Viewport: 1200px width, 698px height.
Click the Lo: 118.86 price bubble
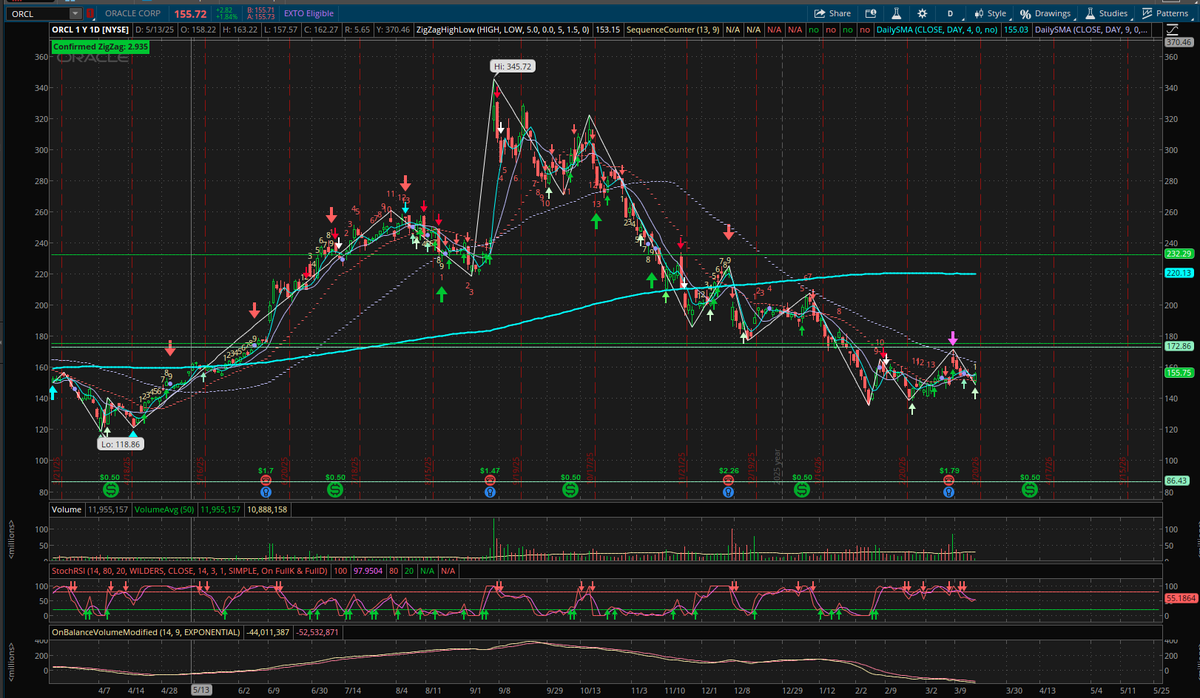click(121, 443)
